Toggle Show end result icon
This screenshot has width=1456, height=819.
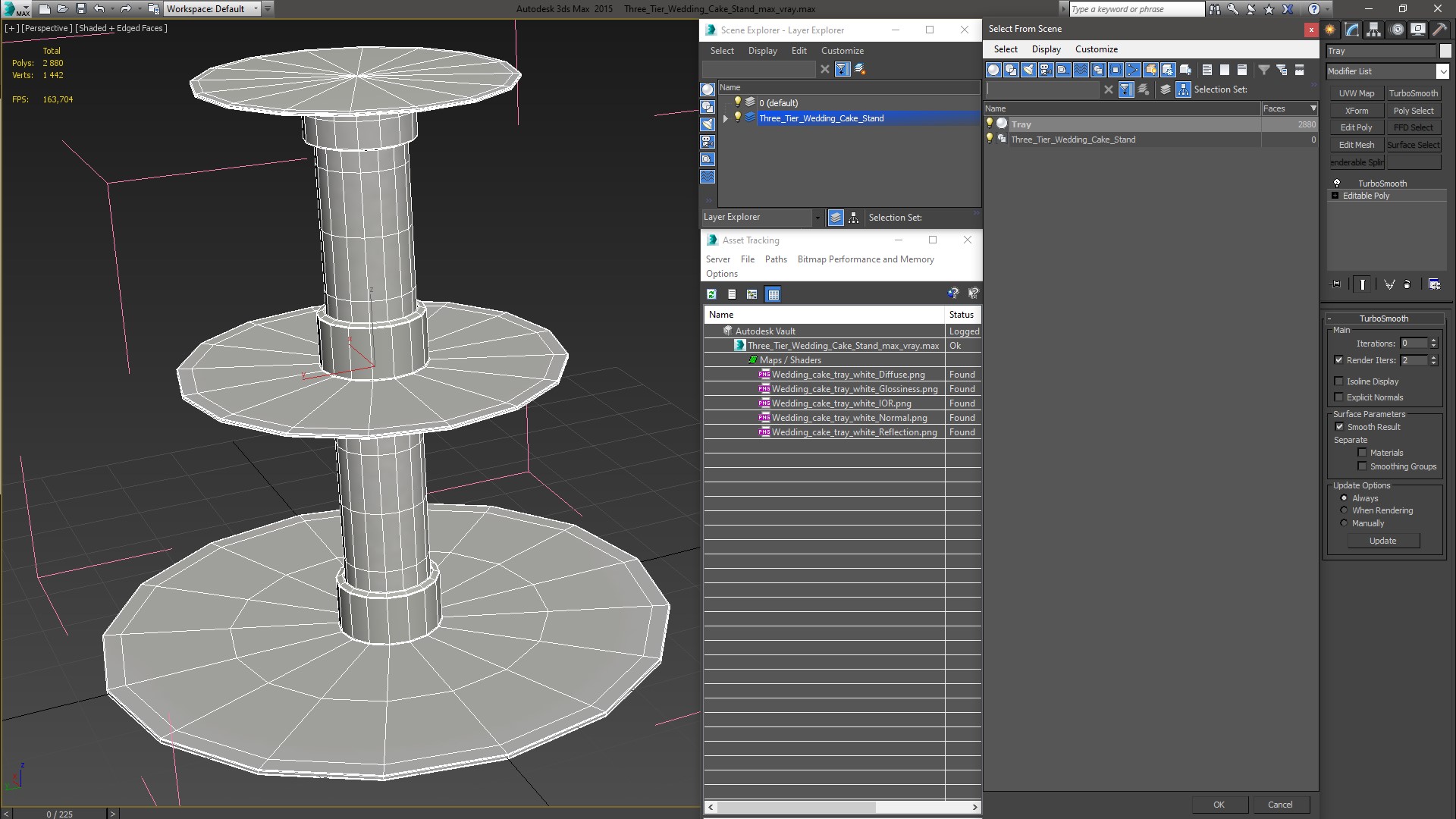1363,284
